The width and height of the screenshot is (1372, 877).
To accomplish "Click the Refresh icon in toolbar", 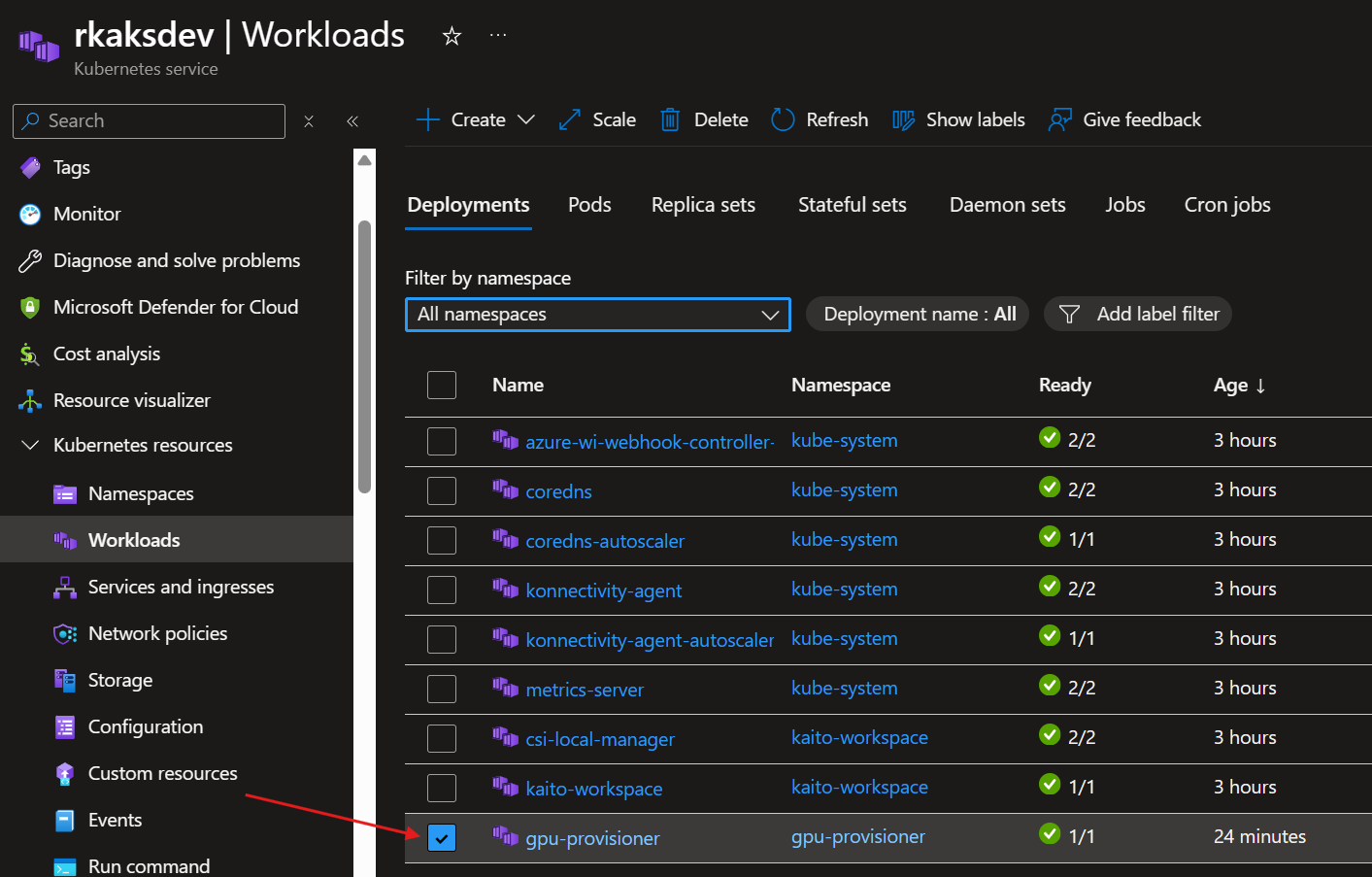I will click(783, 119).
